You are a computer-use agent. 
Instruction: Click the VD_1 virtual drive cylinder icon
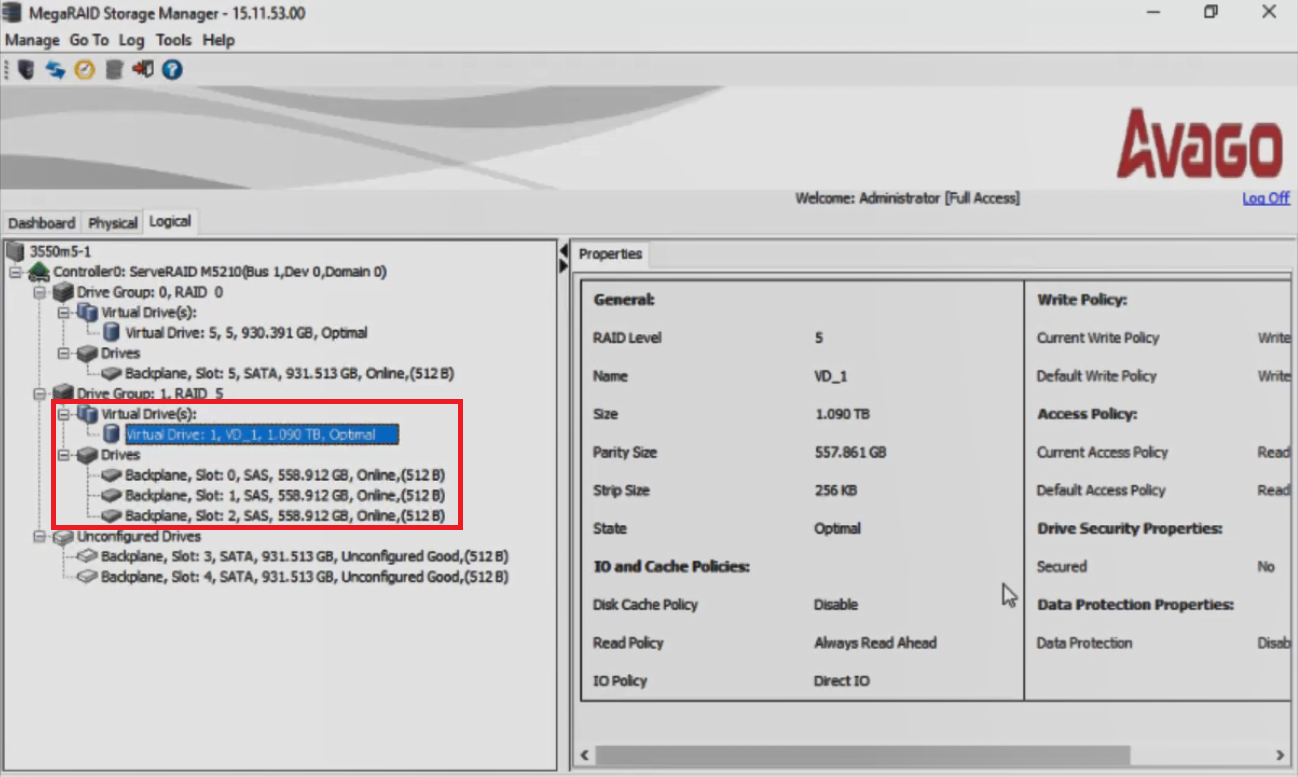pos(111,434)
